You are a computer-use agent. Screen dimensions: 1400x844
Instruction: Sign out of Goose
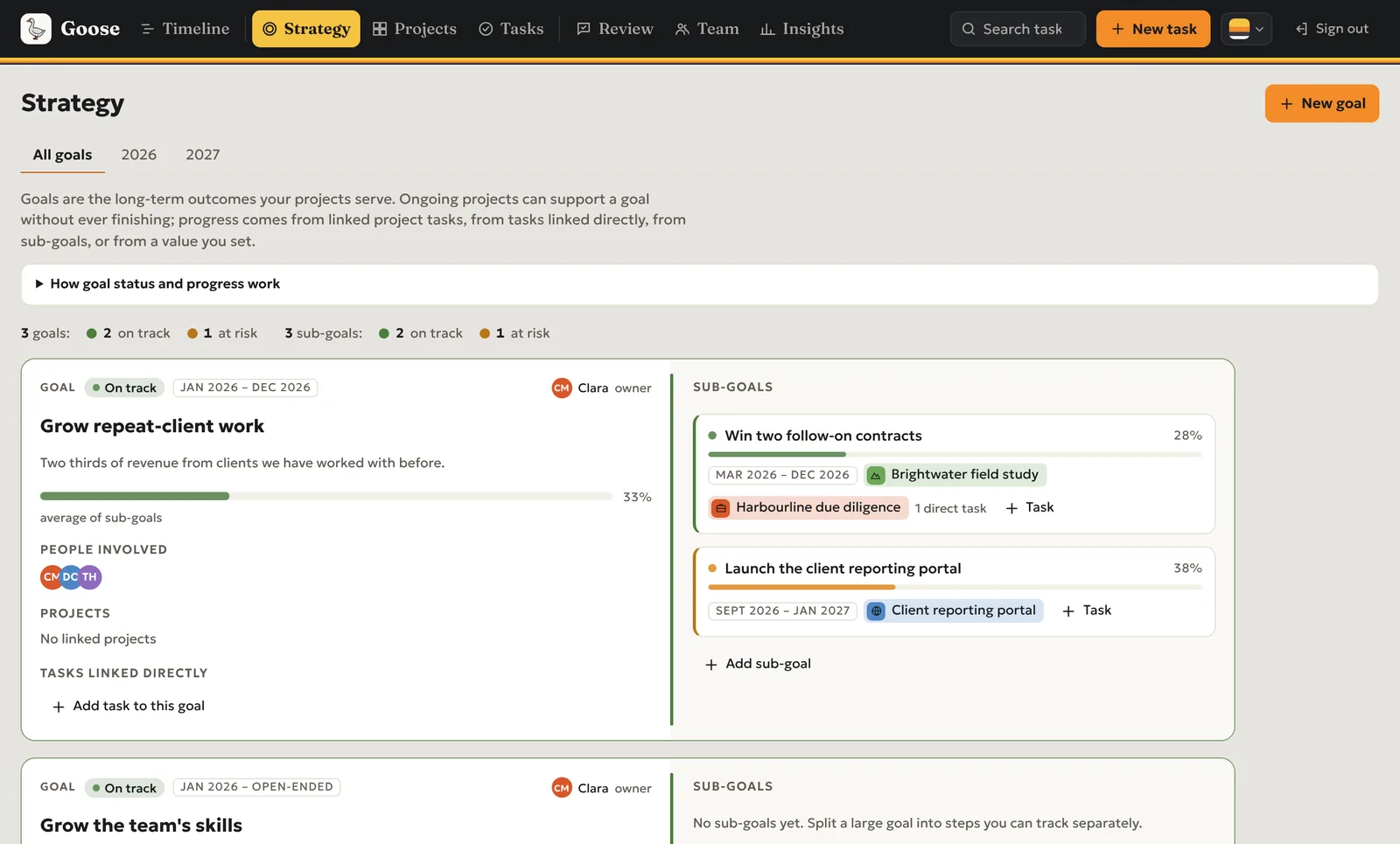pyautogui.click(x=1332, y=29)
